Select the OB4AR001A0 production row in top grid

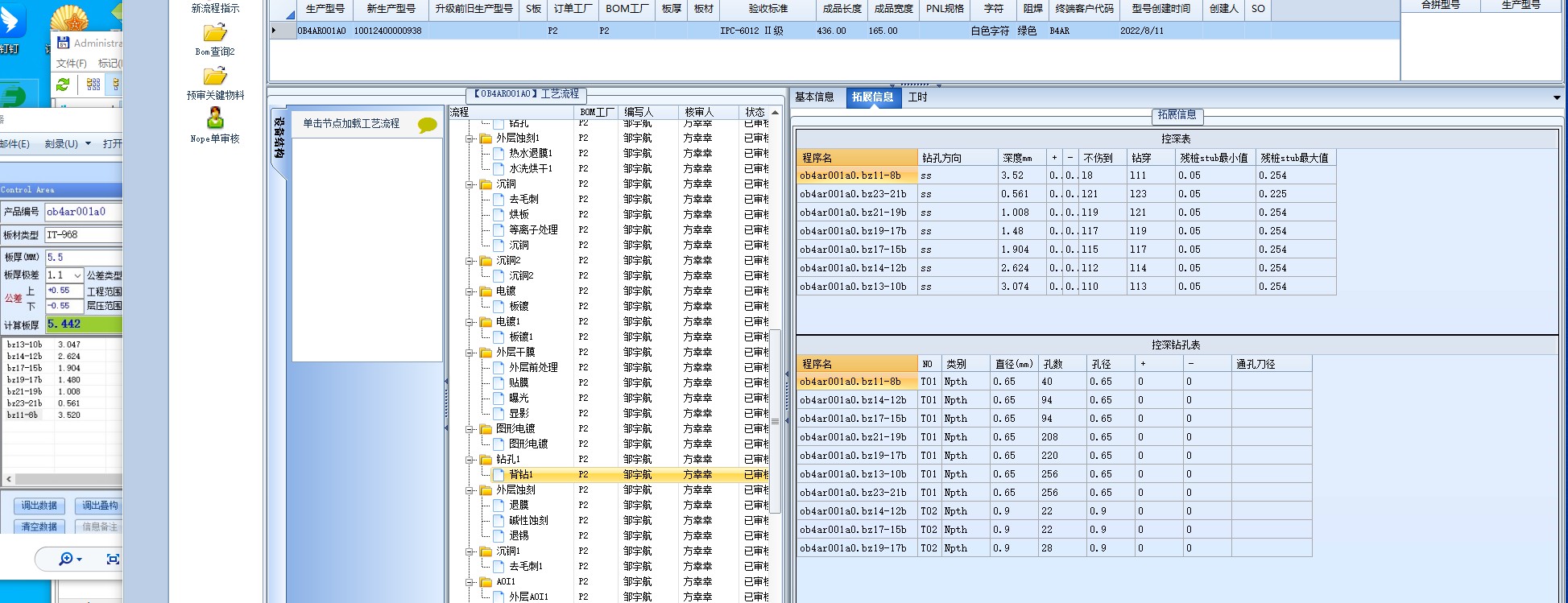click(835, 31)
